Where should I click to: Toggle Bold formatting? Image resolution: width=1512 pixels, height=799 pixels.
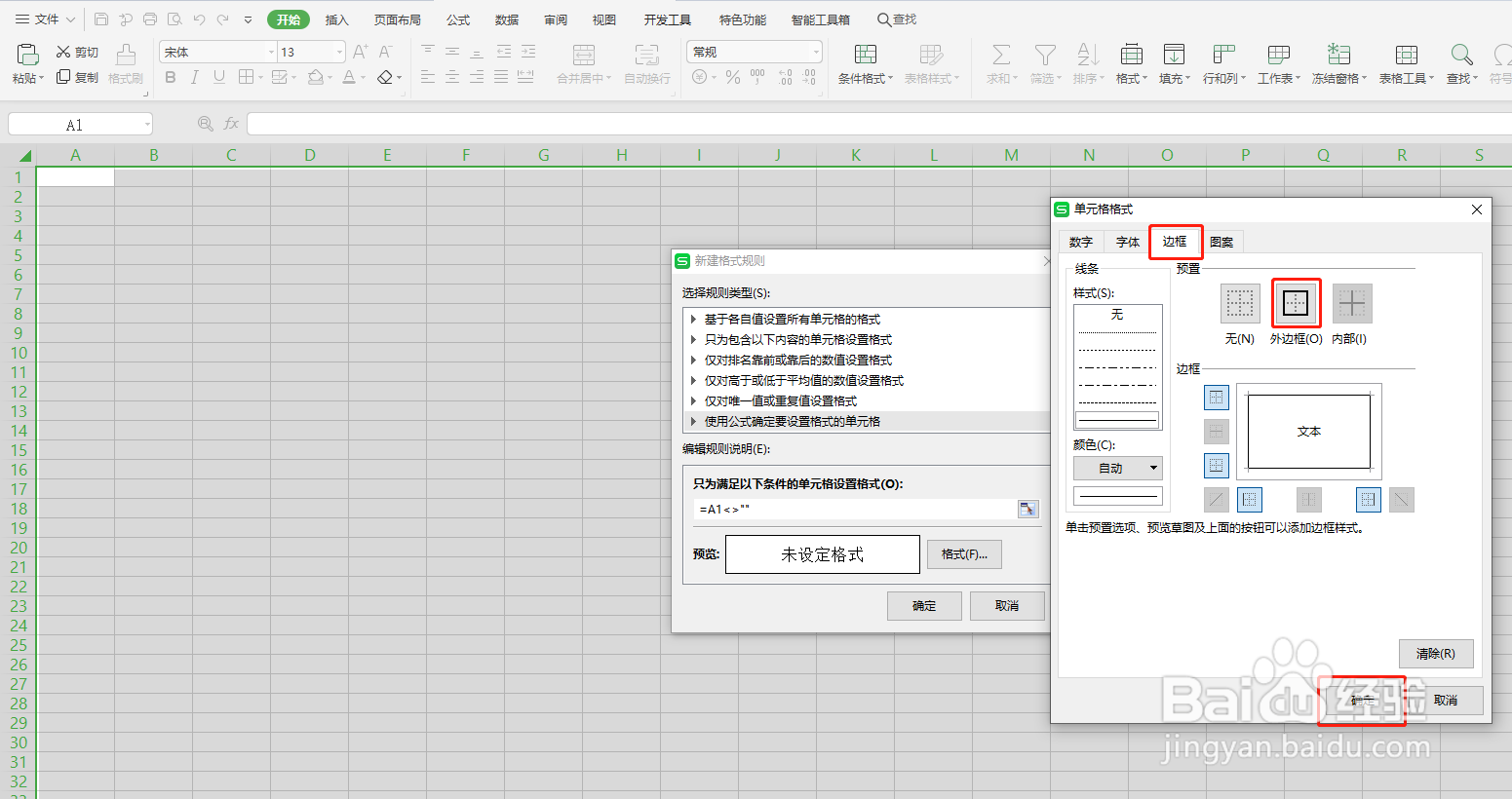171,77
